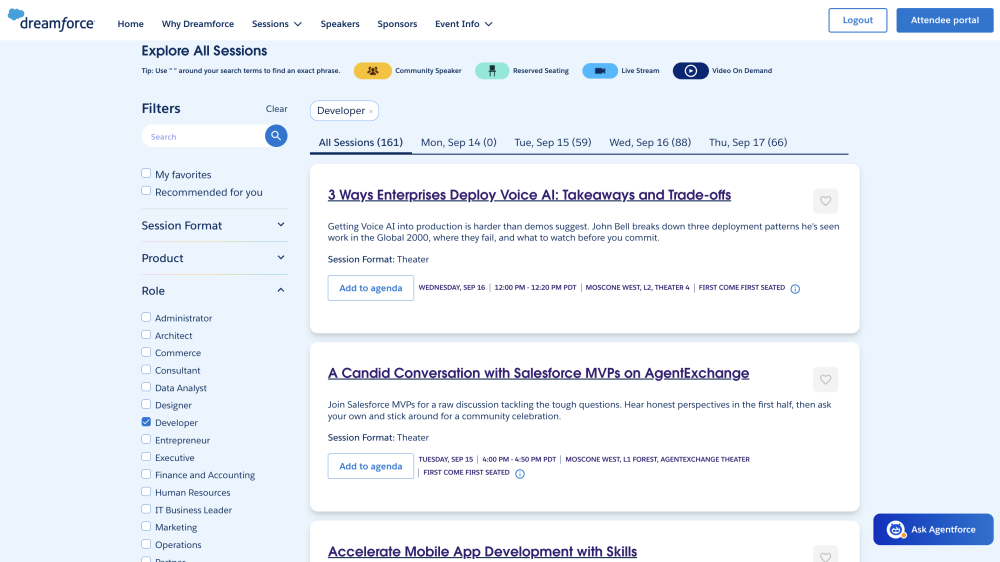
Task: Open the Sponsors page
Action: click(397, 24)
